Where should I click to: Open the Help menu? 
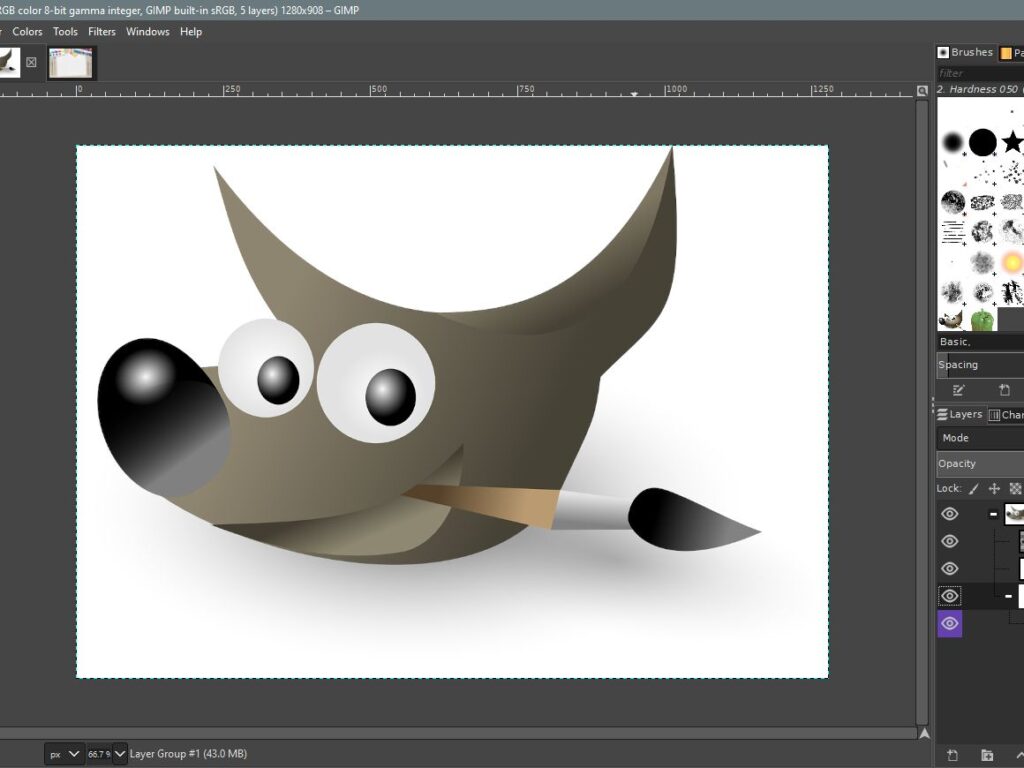point(191,31)
